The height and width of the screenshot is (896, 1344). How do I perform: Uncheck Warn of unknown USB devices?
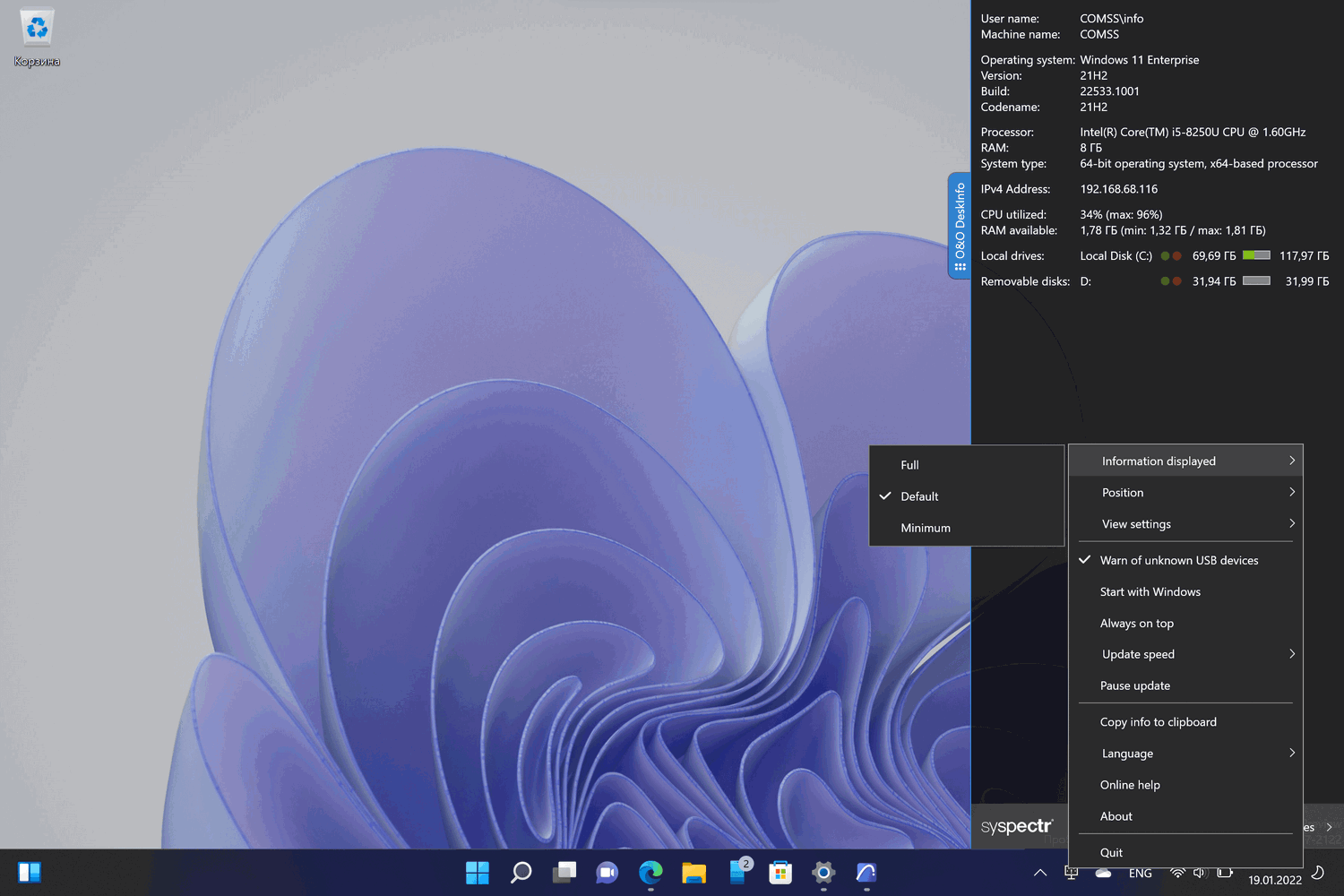tap(1179, 560)
